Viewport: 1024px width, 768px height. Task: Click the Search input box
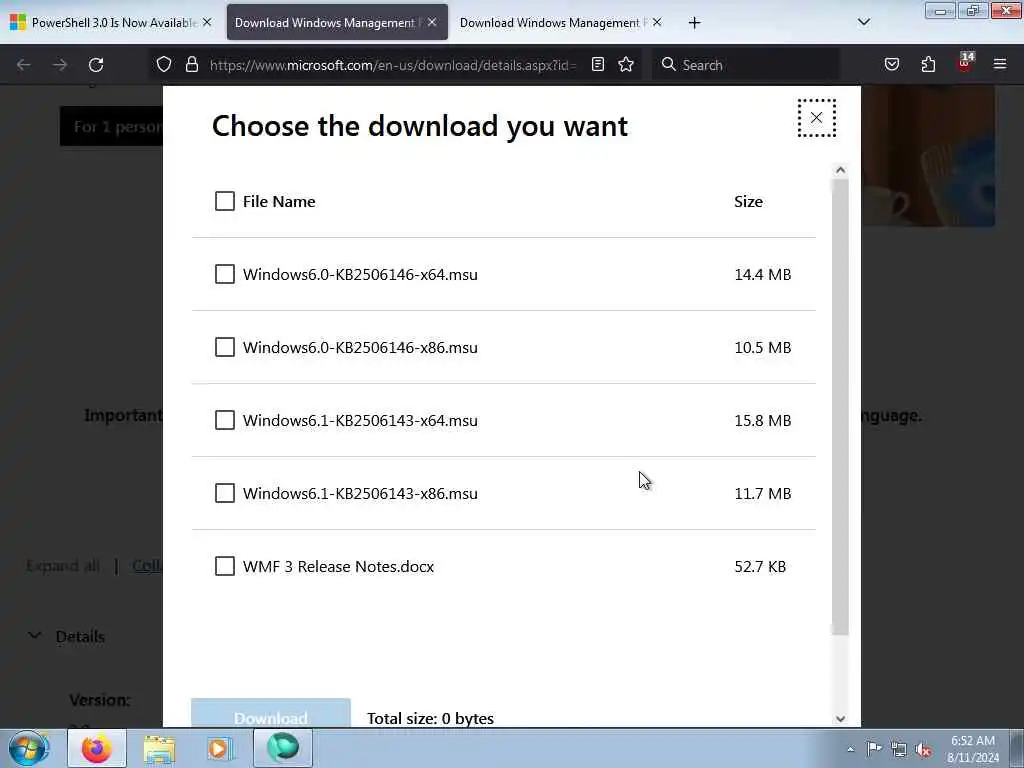coord(746,65)
